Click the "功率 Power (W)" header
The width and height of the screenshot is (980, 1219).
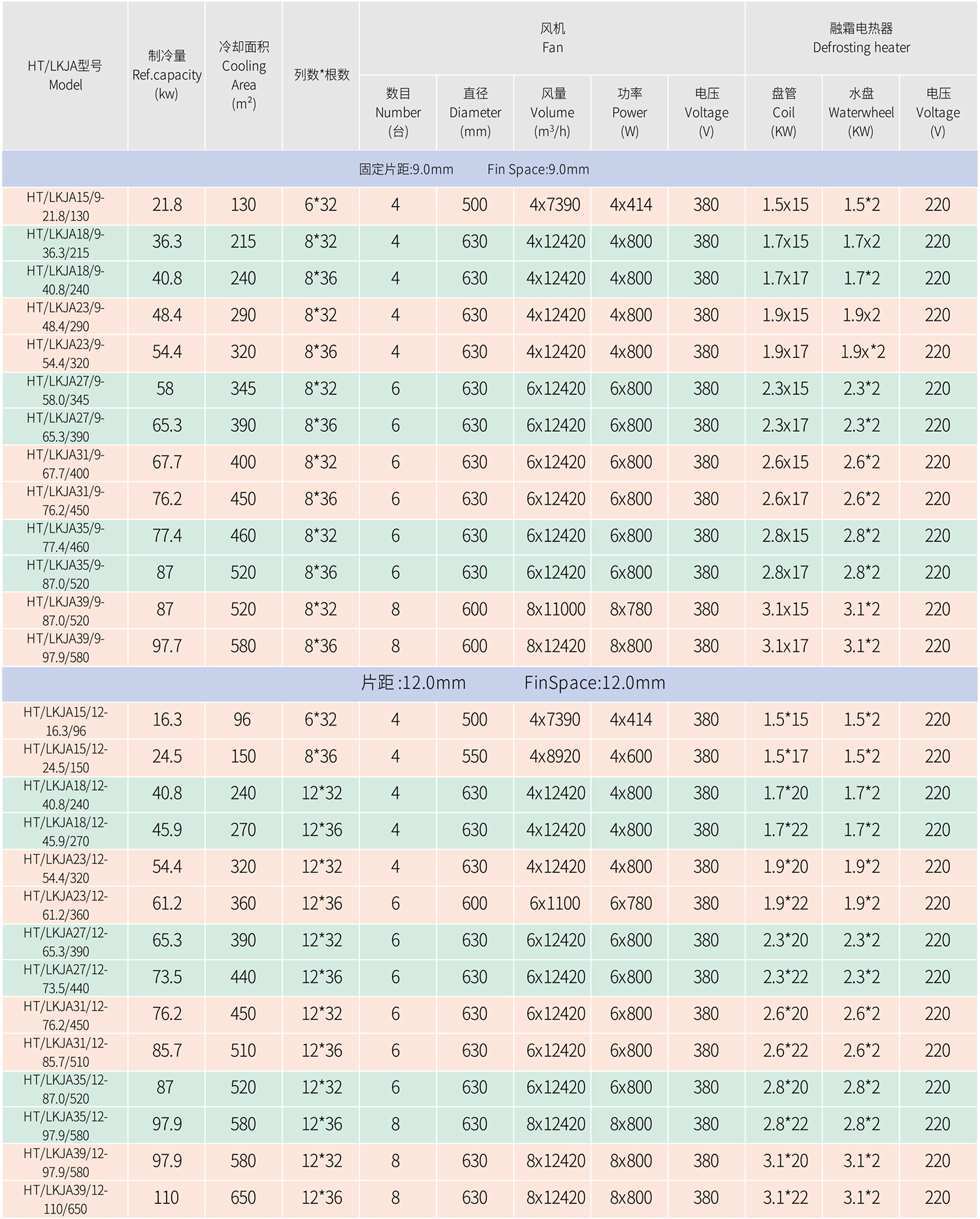pos(629,112)
